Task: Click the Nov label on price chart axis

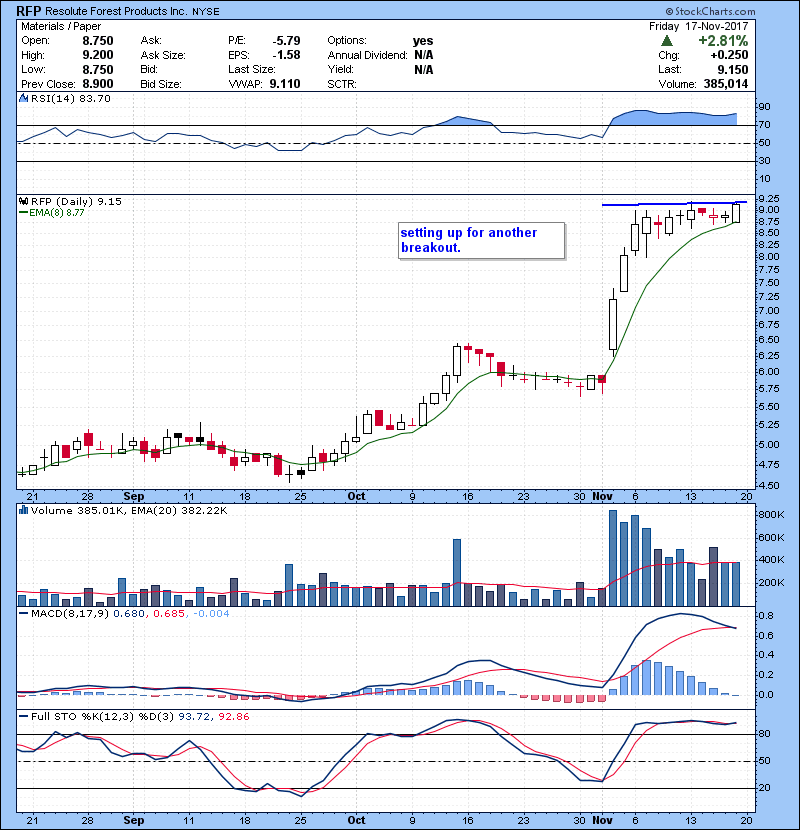Action: [x=603, y=496]
